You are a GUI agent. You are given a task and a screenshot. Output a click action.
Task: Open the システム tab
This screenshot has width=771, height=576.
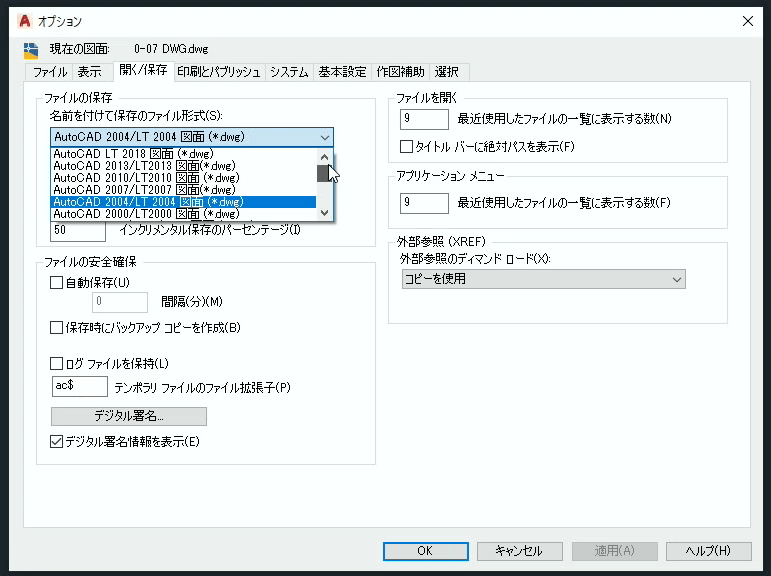coord(289,72)
